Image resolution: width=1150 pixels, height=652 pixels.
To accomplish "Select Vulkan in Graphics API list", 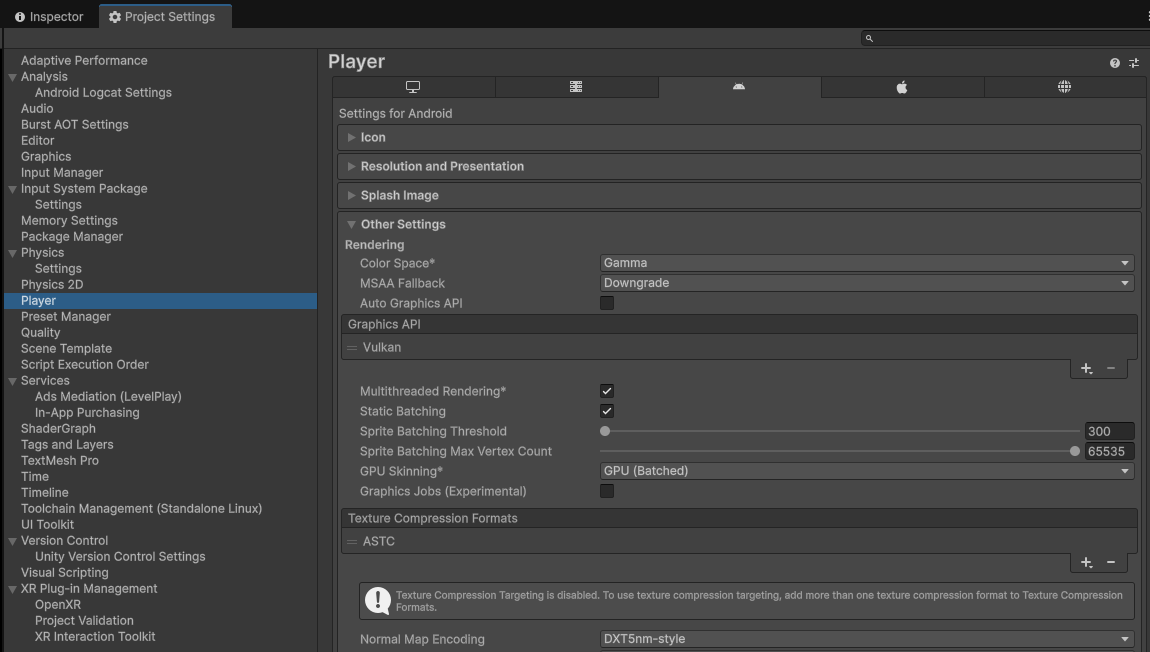I will (x=739, y=348).
